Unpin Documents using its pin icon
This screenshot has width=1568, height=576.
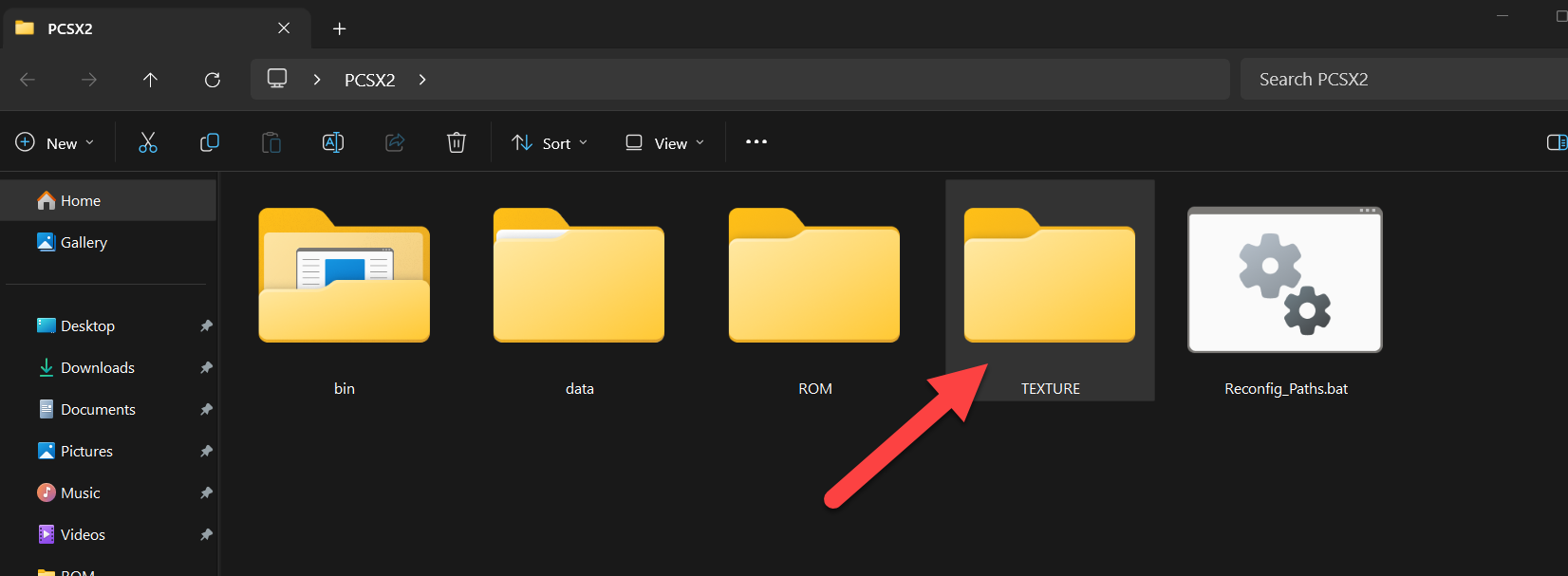(206, 409)
